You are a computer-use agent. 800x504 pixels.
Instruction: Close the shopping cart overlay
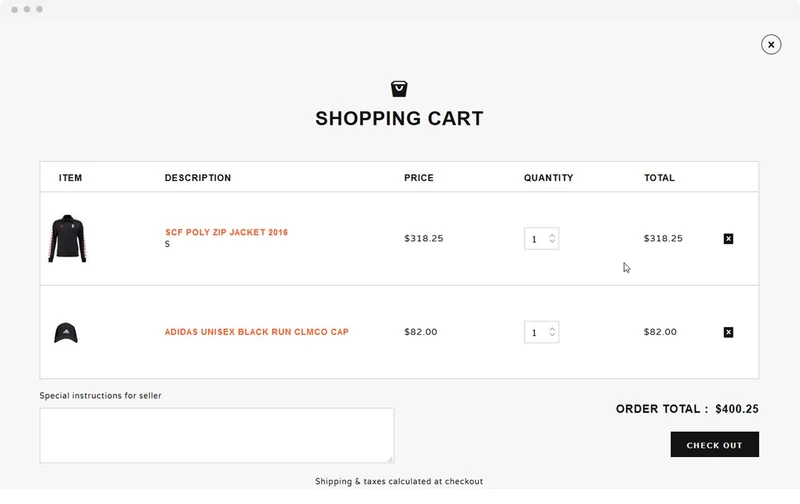click(x=771, y=44)
